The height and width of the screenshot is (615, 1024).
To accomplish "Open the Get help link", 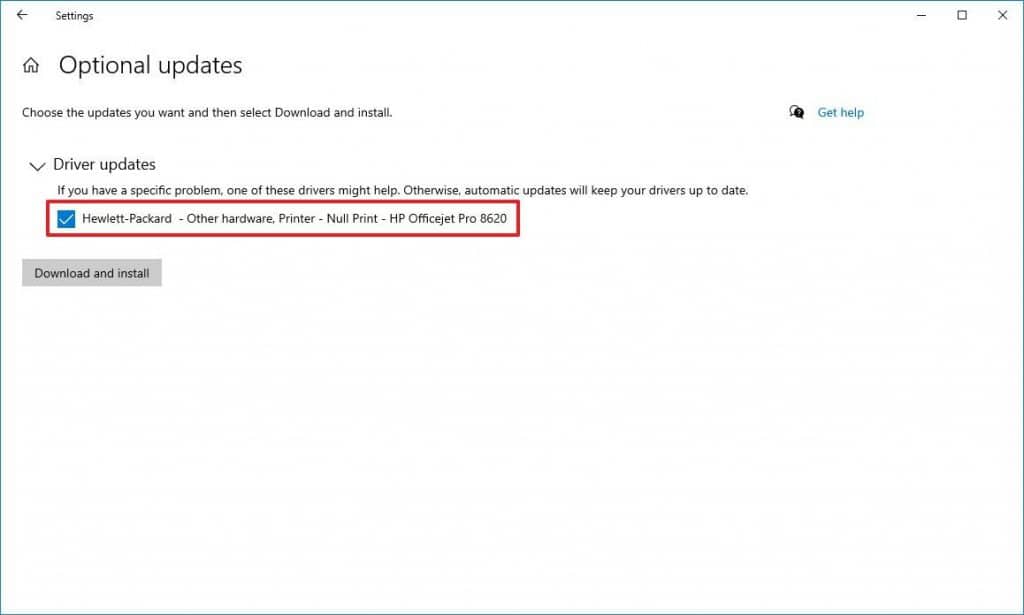I will pyautogui.click(x=840, y=112).
